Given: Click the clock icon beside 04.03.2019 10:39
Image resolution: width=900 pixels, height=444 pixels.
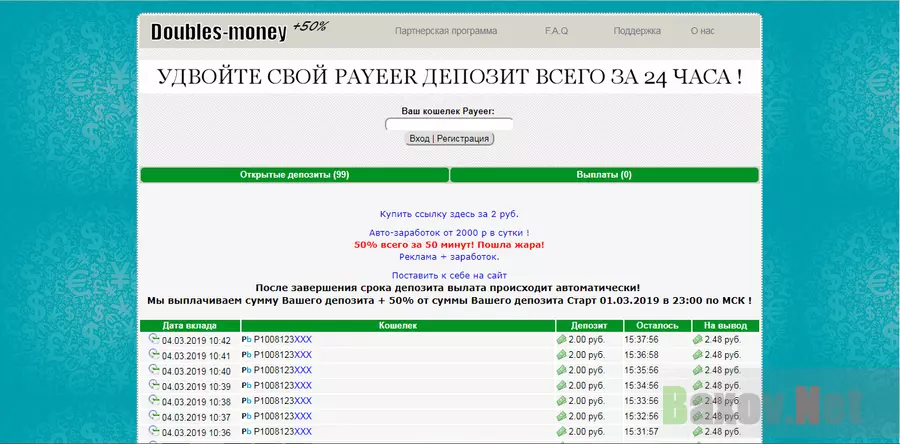Looking at the screenshot, I should (154, 384).
